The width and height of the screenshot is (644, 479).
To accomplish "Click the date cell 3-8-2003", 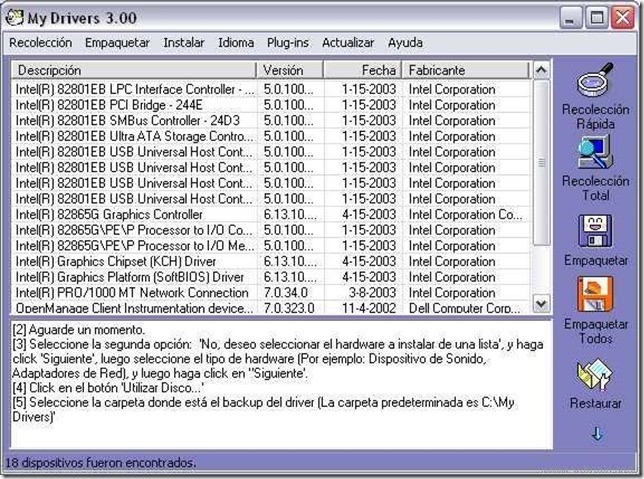I will click(x=372, y=292).
